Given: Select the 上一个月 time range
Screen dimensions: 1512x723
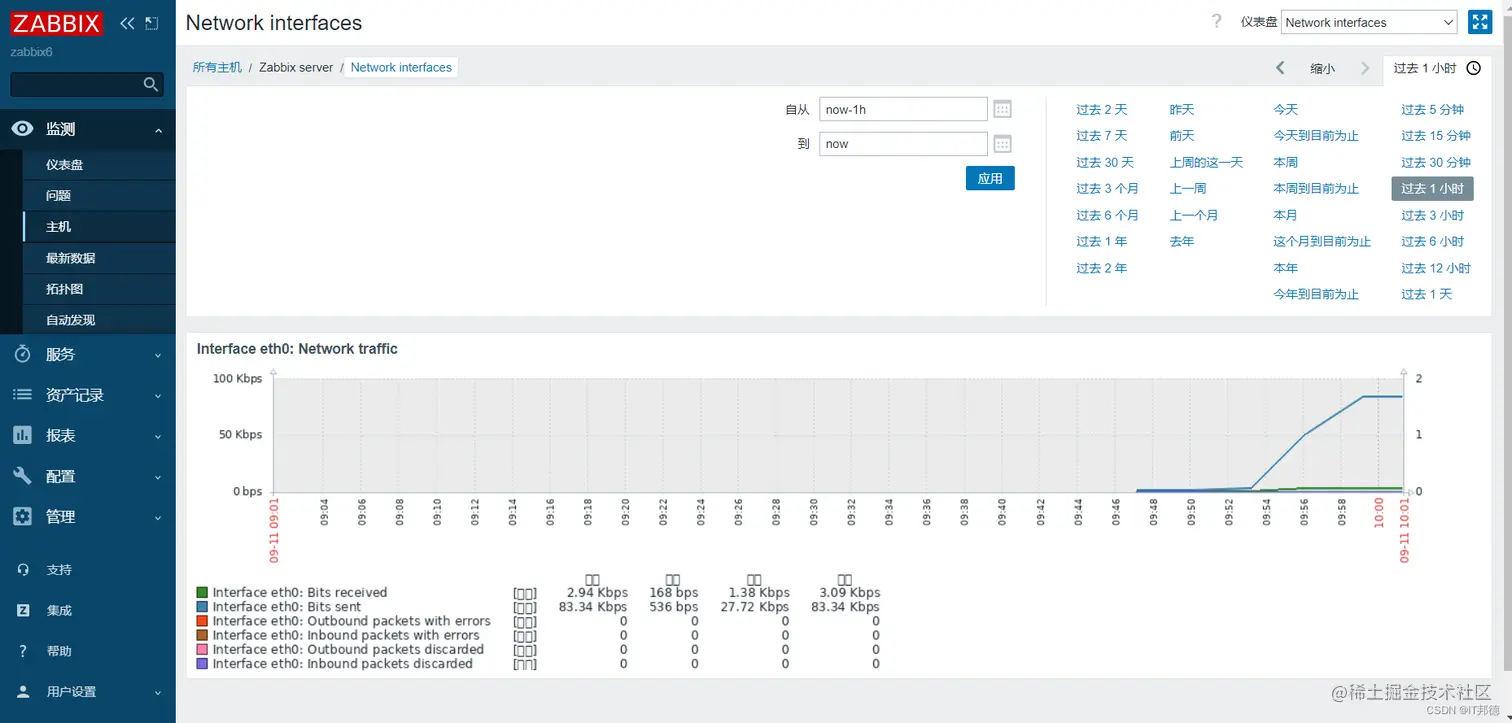Looking at the screenshot, I should (x=1194, y=215).
